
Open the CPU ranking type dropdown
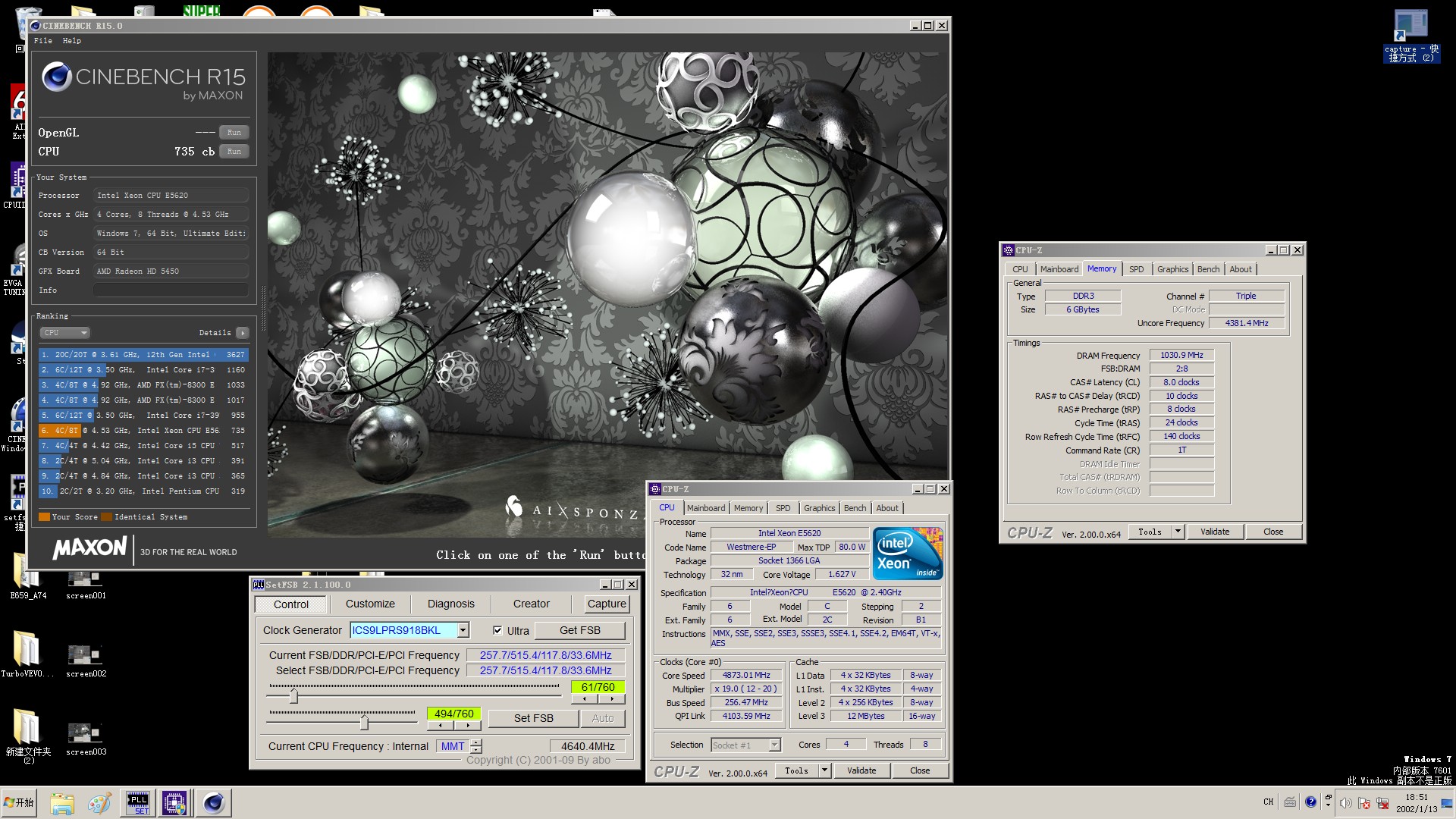pyautogui.click(x=64, y=333)
